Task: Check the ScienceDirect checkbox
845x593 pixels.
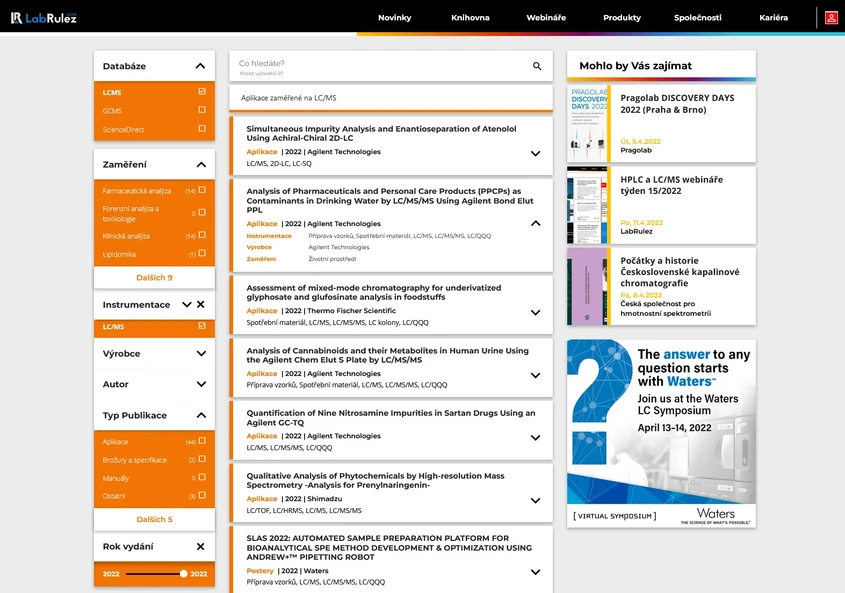Action: (x=202, y=128)
